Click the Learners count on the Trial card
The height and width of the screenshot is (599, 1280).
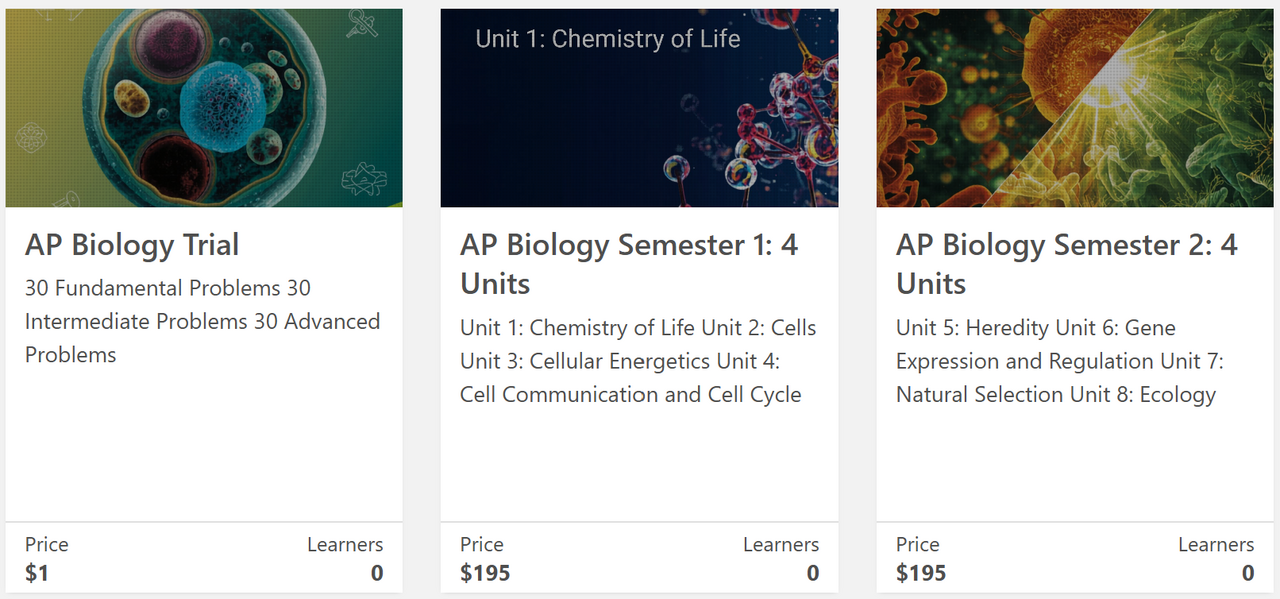click(377, 573)
